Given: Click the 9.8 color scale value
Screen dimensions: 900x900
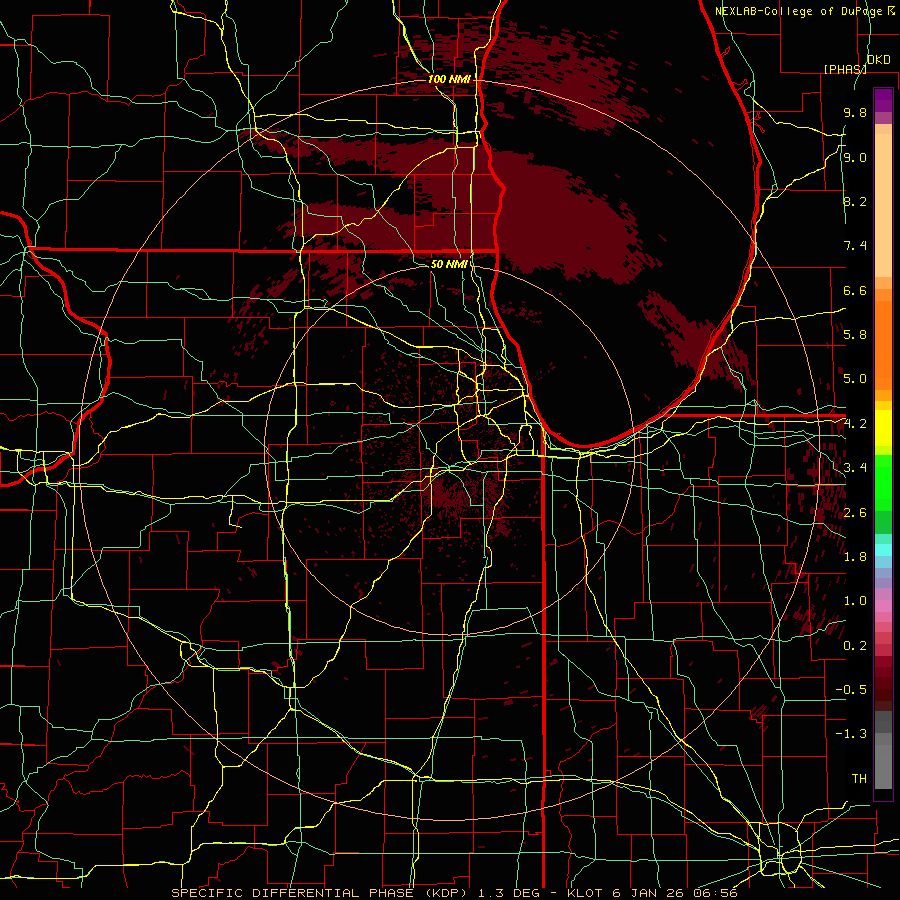Looking at the screenshot, I should pyautogui.click(x=855, y=113).
